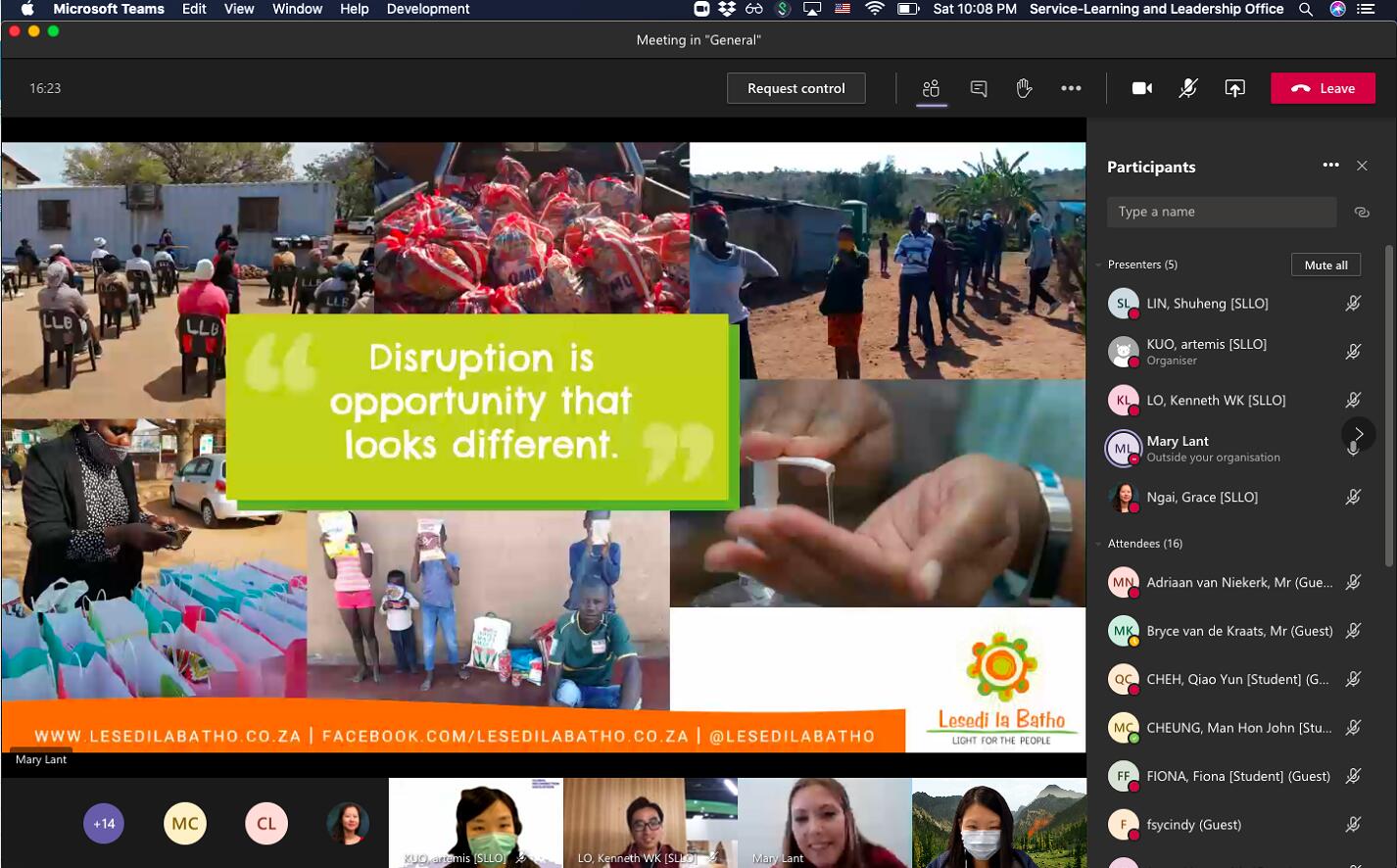Viewport: 1397px width, 868px height.
Task: Copy the meeting join link icon
Action: click(1361, 212)
